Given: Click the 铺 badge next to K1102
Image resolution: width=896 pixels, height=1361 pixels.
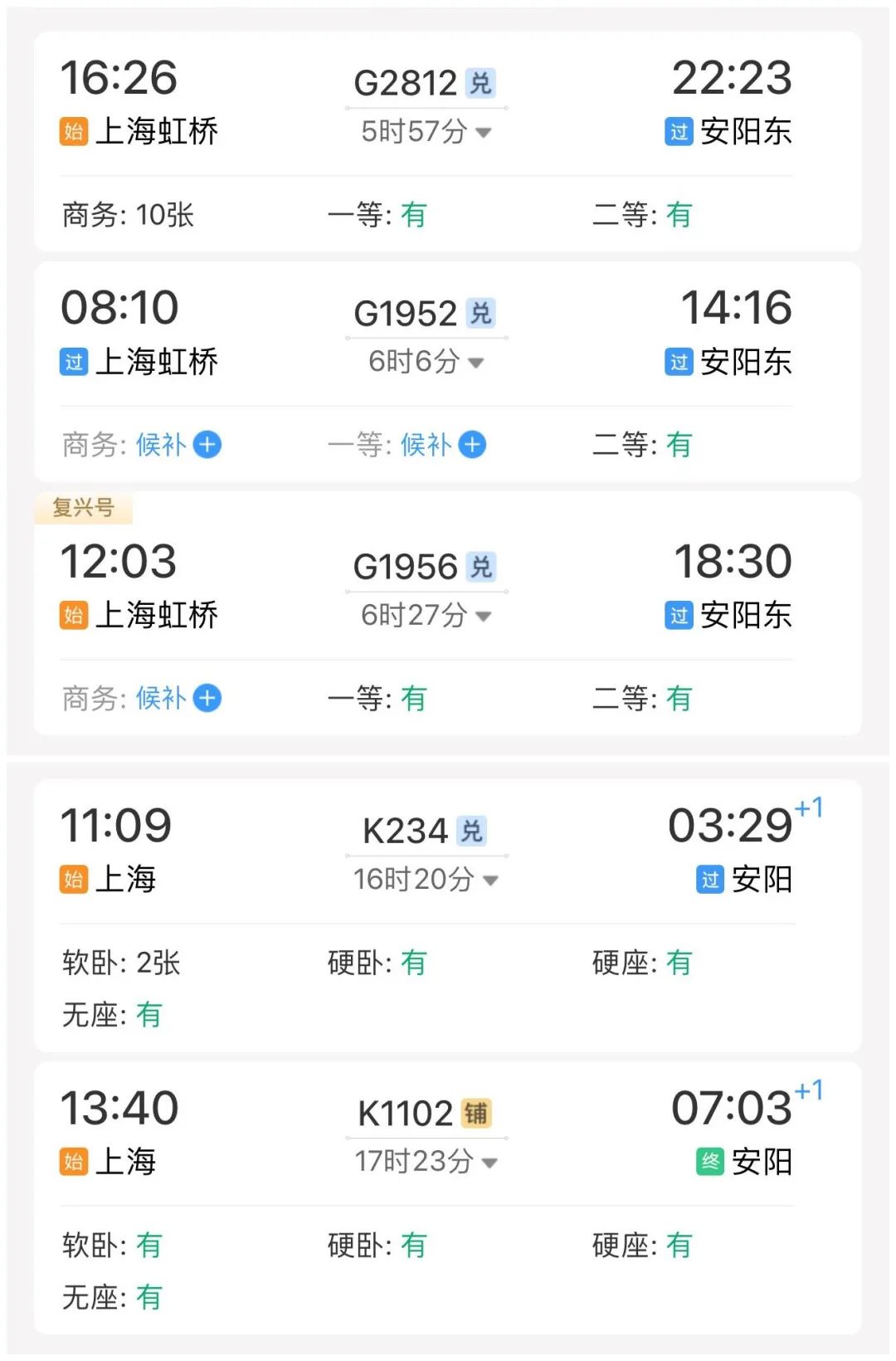Looking at the screenshot, I should point(476,1113).
